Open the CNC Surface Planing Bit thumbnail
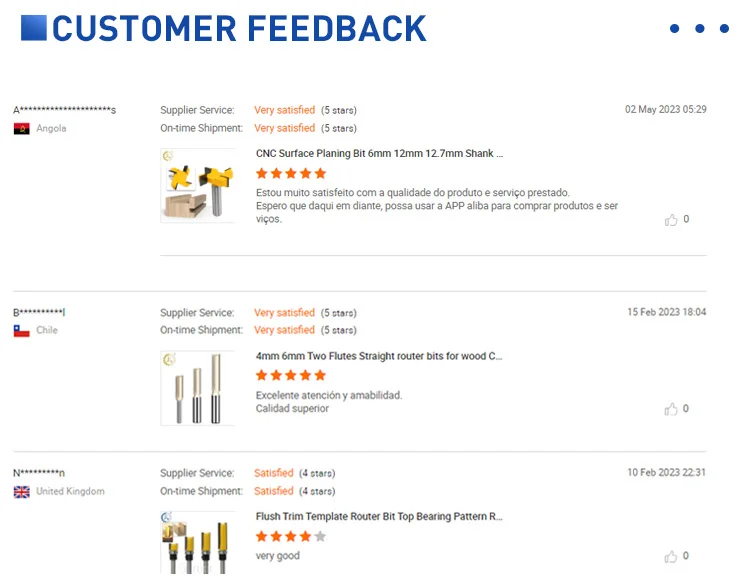750x576 pixels. (198, 185)
